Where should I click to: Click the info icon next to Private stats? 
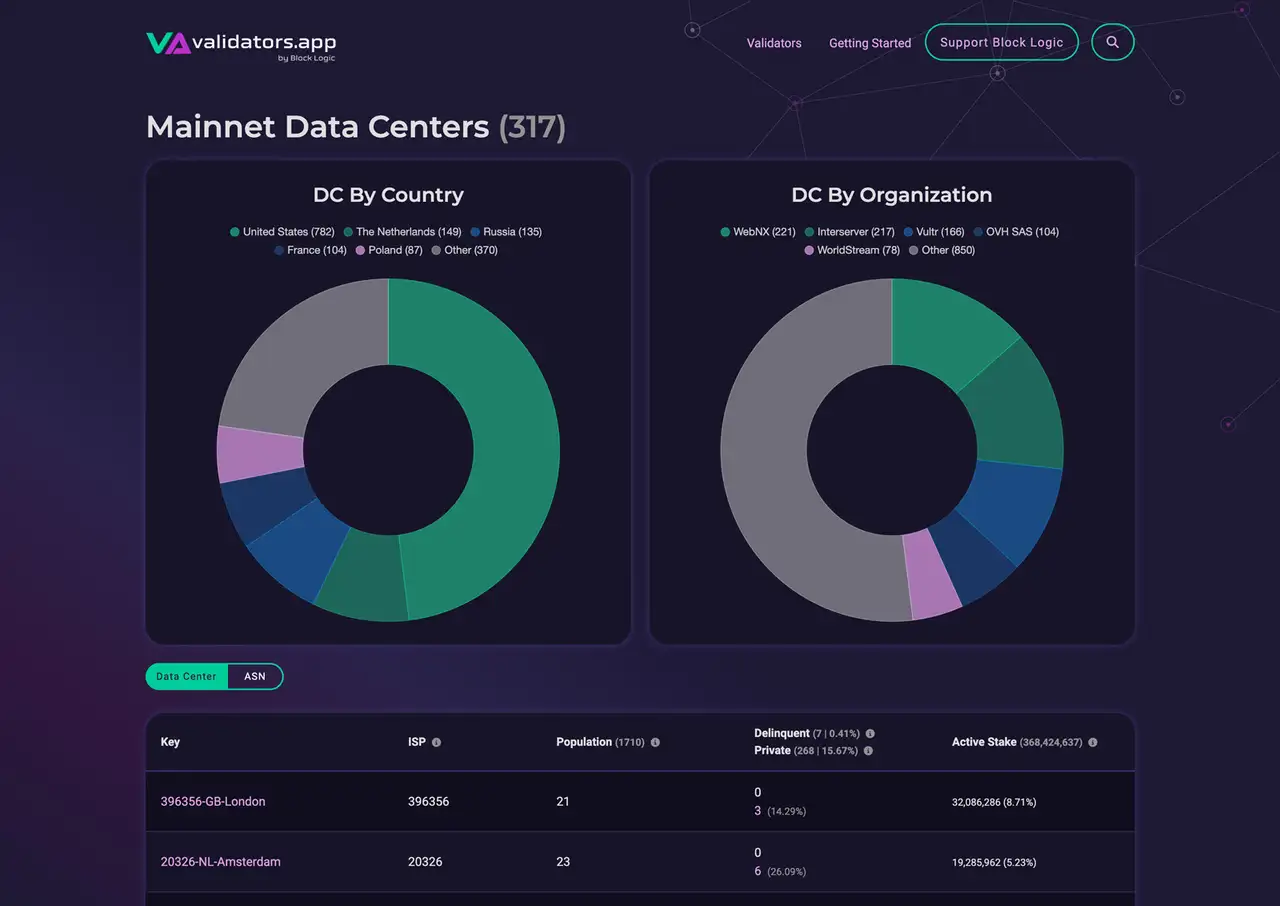point(867,750)
